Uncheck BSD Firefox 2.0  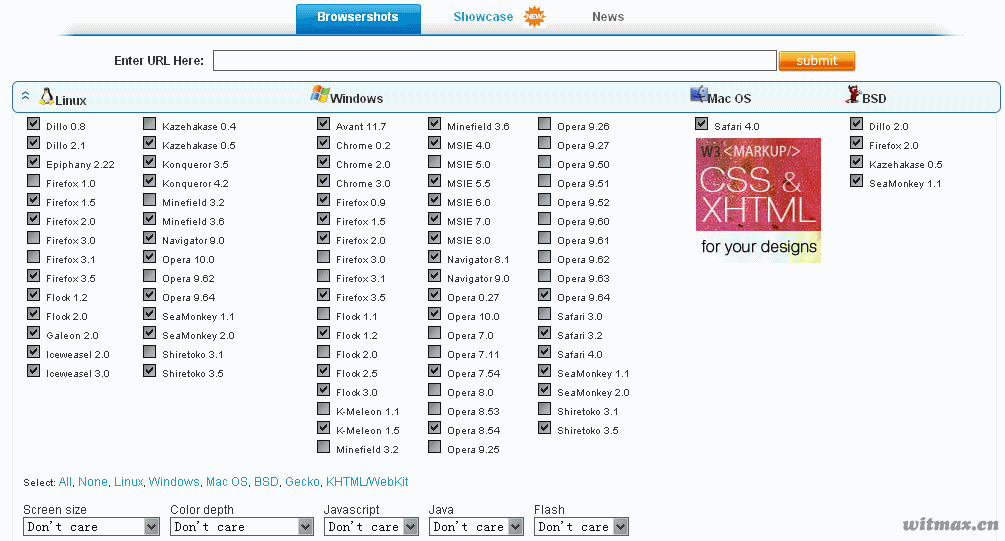(856, 142)
